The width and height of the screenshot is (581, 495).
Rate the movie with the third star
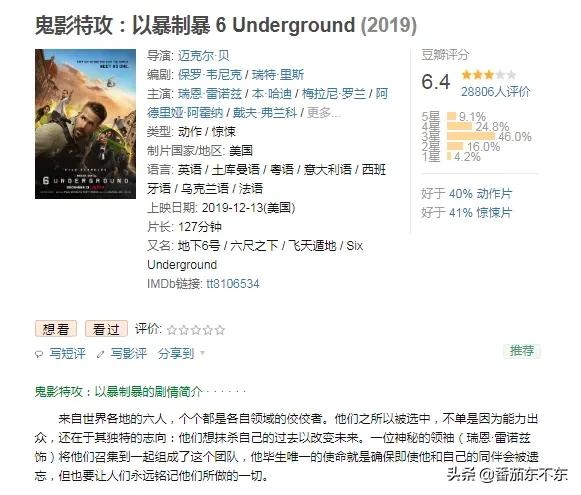tap(196, 330)
